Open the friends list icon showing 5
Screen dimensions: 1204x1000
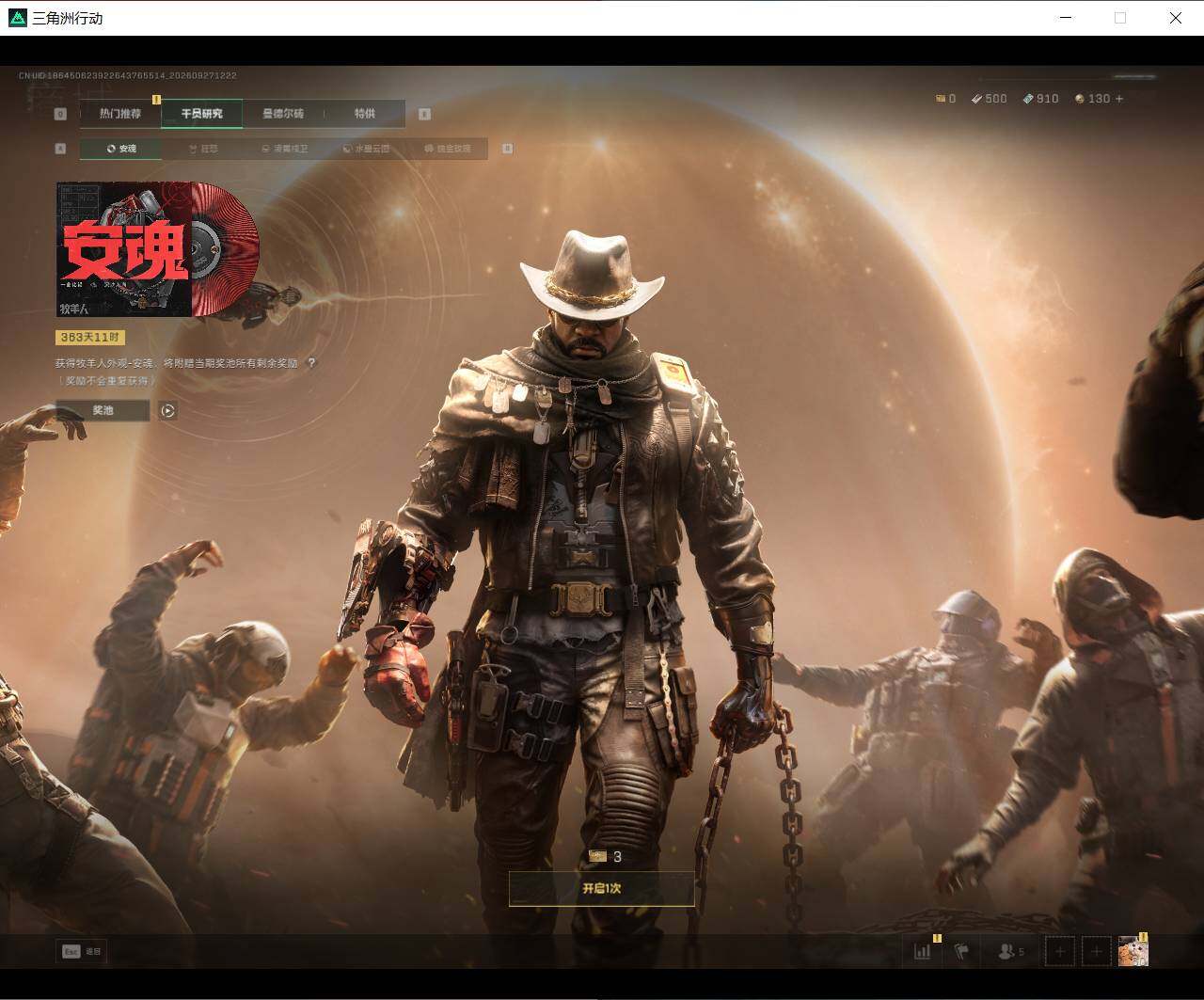(x=1010, y=951)
